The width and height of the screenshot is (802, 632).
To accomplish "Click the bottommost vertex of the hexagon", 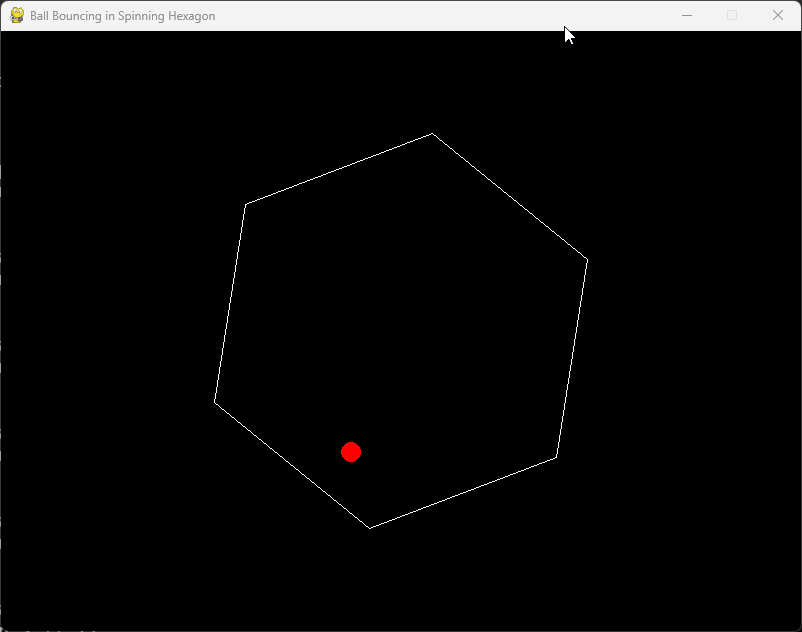I will [370, 528].
